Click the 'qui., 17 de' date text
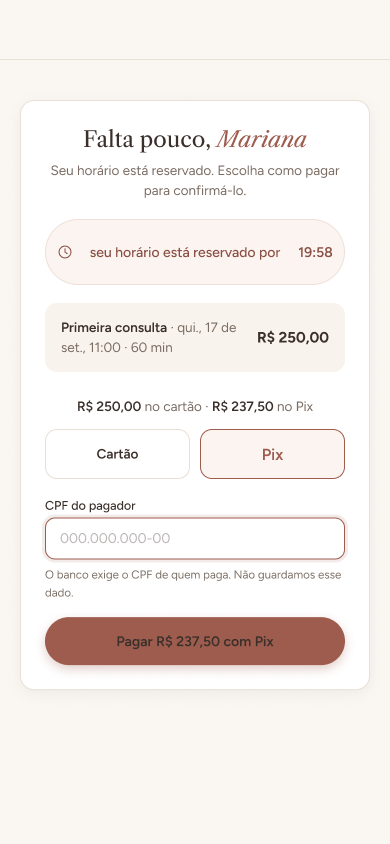 (x=207, y=327)
